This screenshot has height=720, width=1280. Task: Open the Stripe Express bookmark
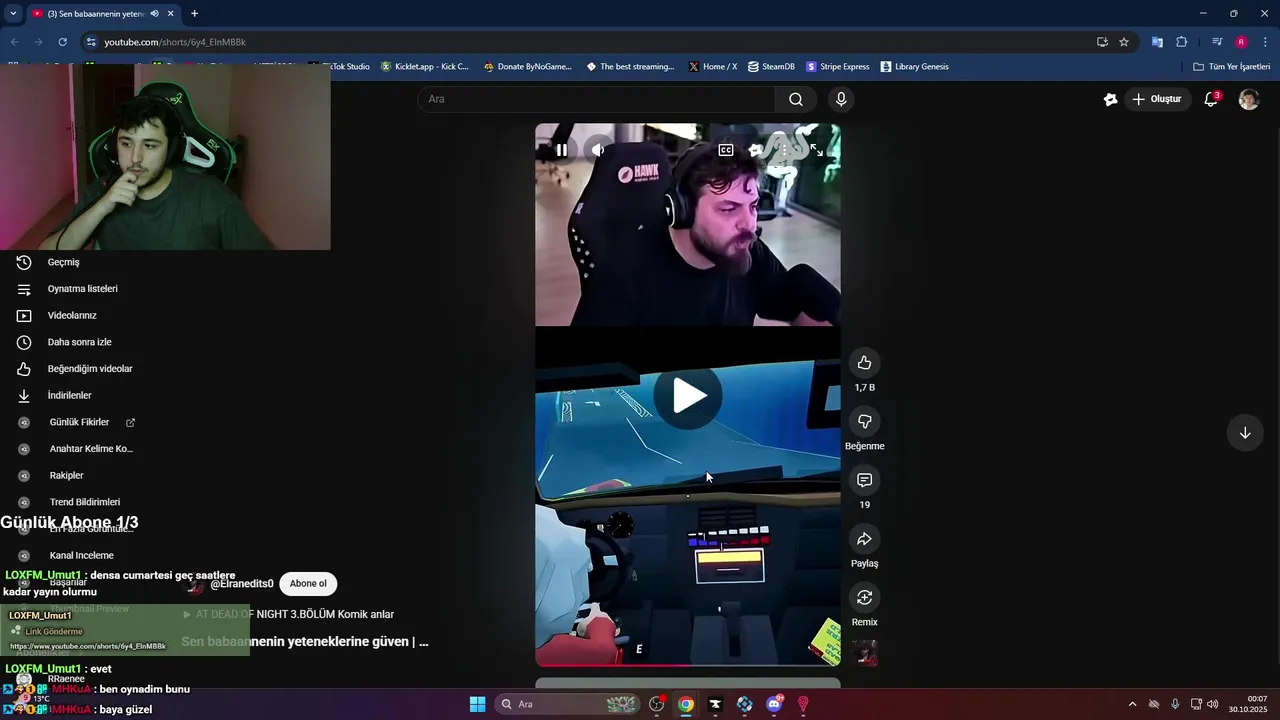click(x=837, y=67)
